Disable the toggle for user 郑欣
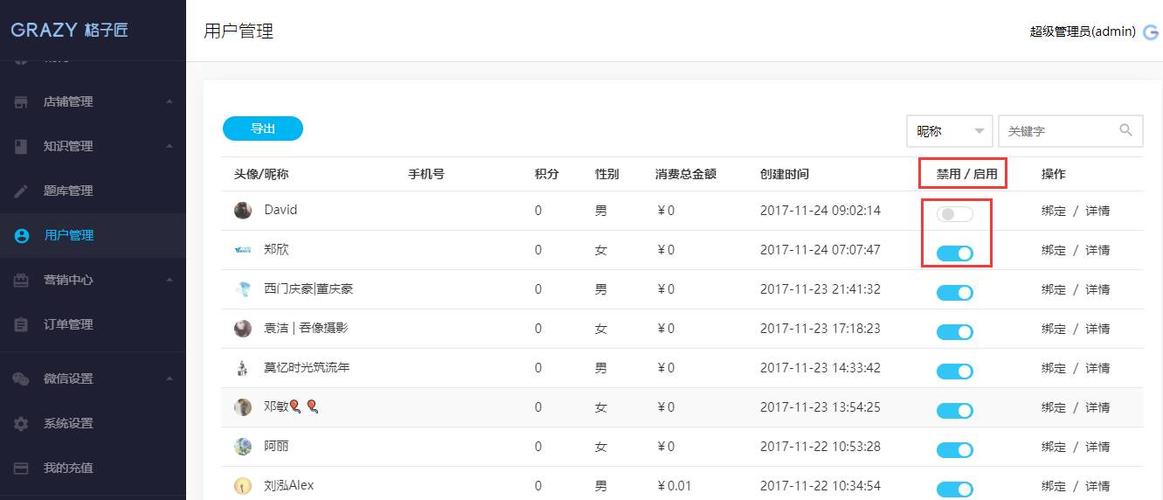The width and height of the screenshot is (1163, 500). coord(954,253)
